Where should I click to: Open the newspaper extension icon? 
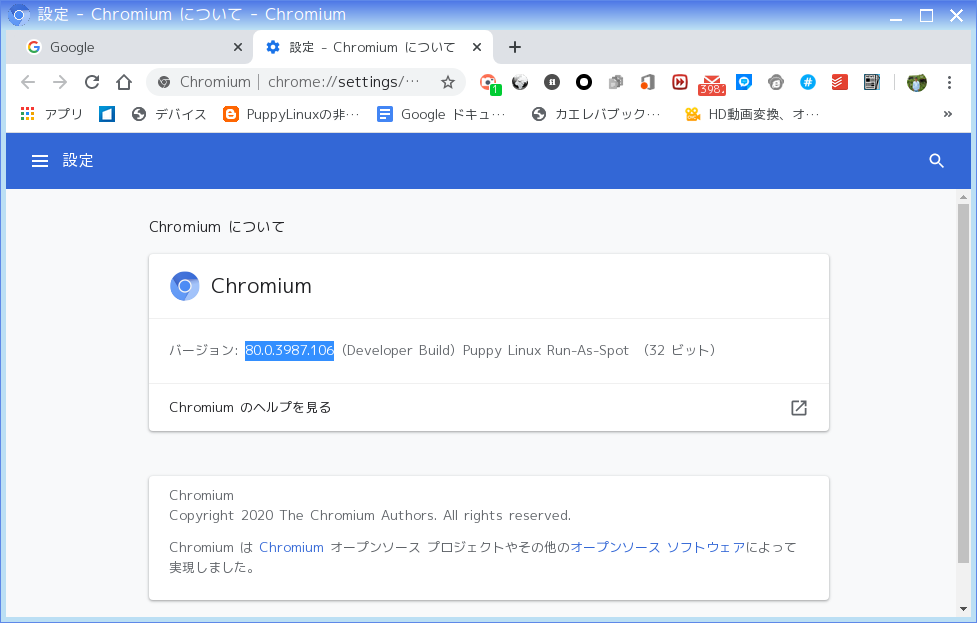[x=872, y=82]
